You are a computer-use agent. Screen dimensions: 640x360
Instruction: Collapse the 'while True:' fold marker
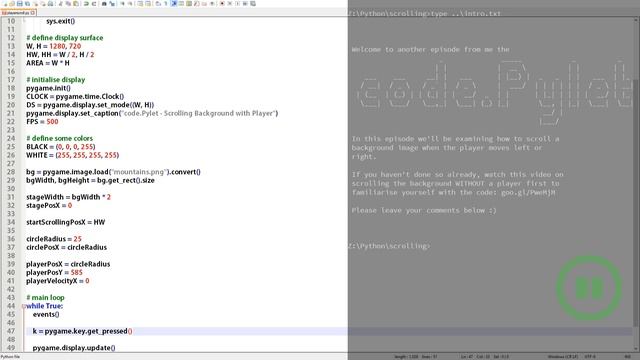point(24,306)
